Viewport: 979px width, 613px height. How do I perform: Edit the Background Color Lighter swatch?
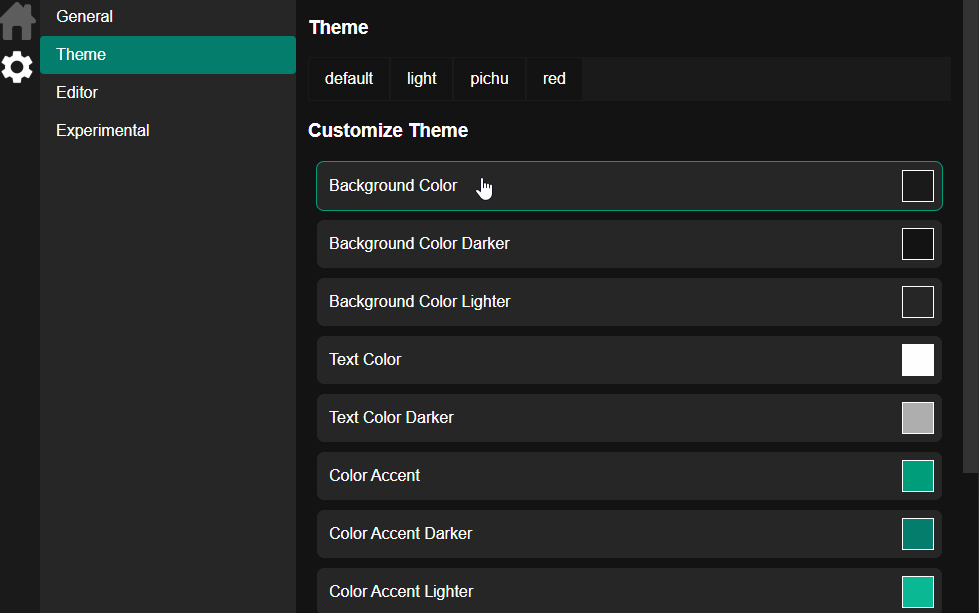point(917,302)
